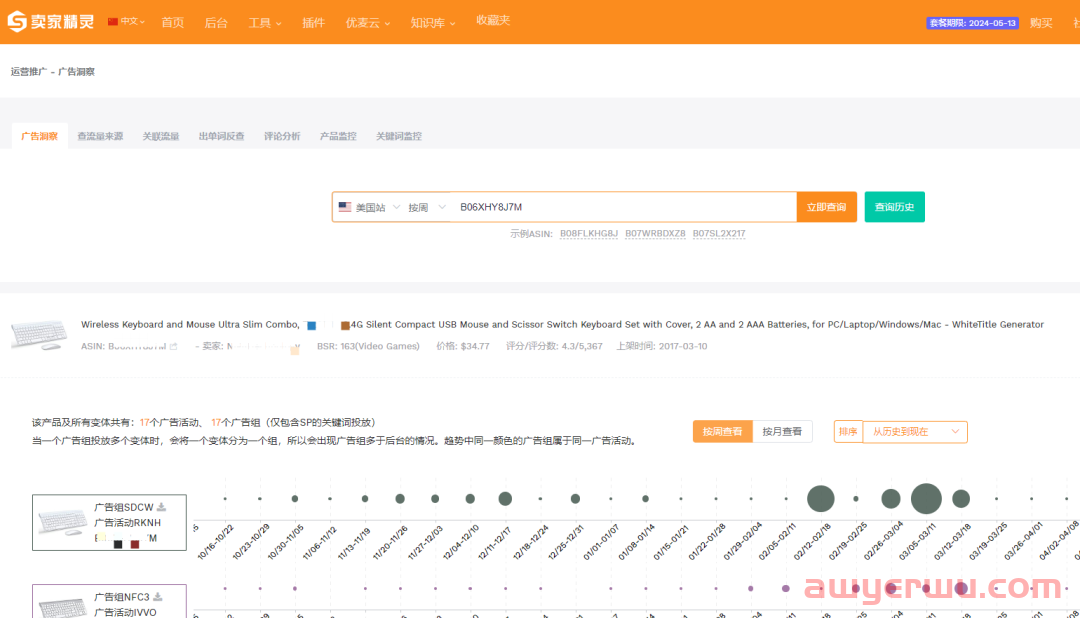
Task: Click largest bubble at 03/05-03/11
Action: (926, 498)
